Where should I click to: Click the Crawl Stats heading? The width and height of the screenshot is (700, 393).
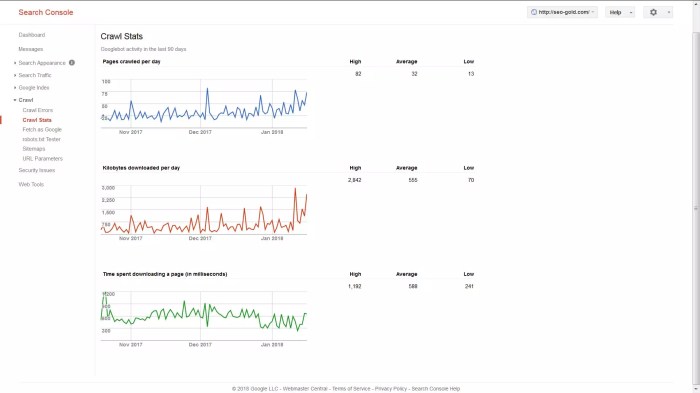(x=121, y=37)
